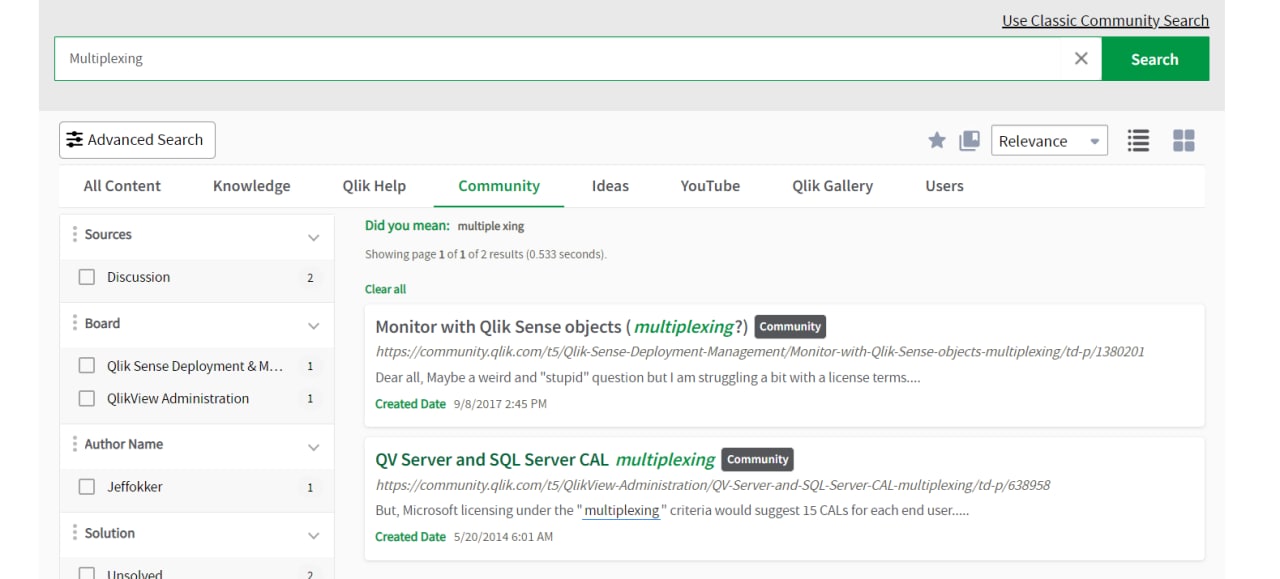Switch to grid view layout icon
1280x579 pixels.
(x=1184, y=141)
